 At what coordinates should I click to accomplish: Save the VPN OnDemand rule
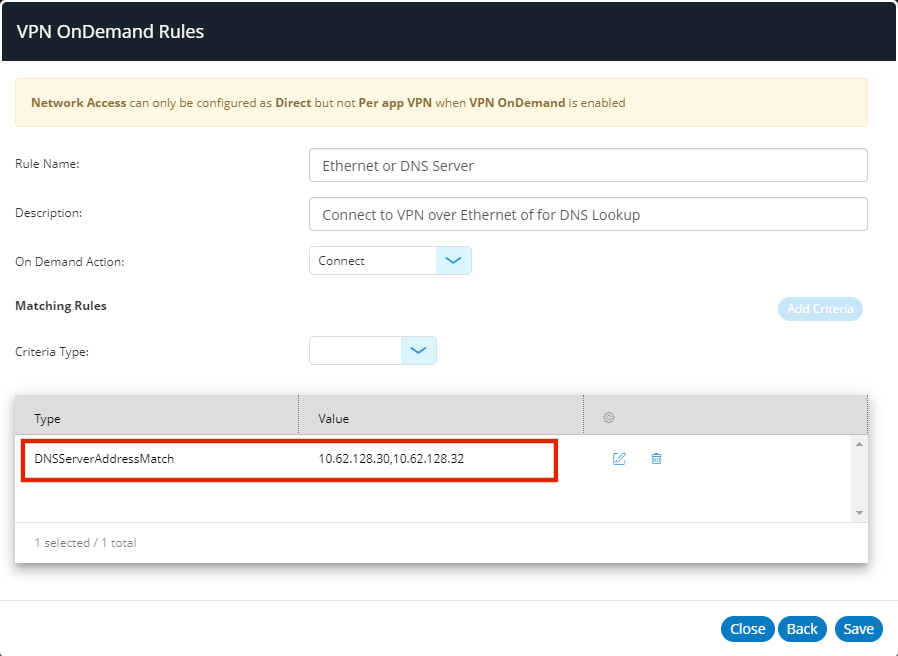click(x=858, y=629)
